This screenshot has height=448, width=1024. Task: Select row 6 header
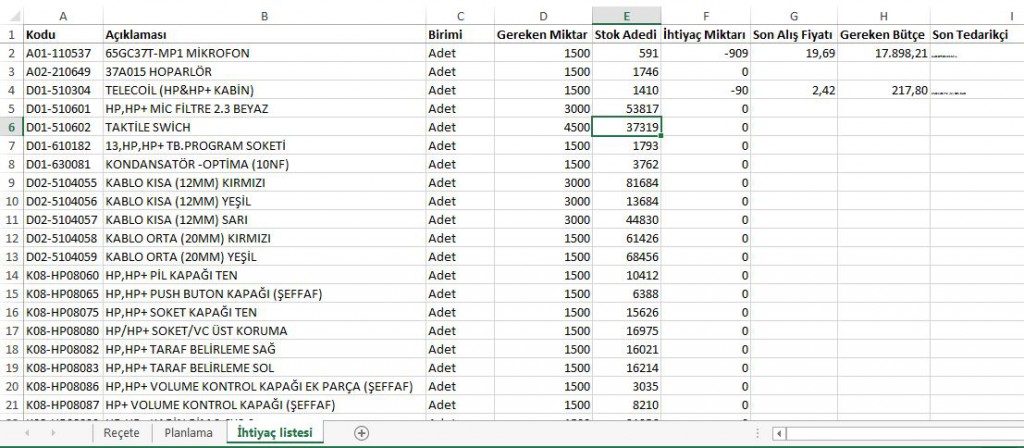point(11,127)
